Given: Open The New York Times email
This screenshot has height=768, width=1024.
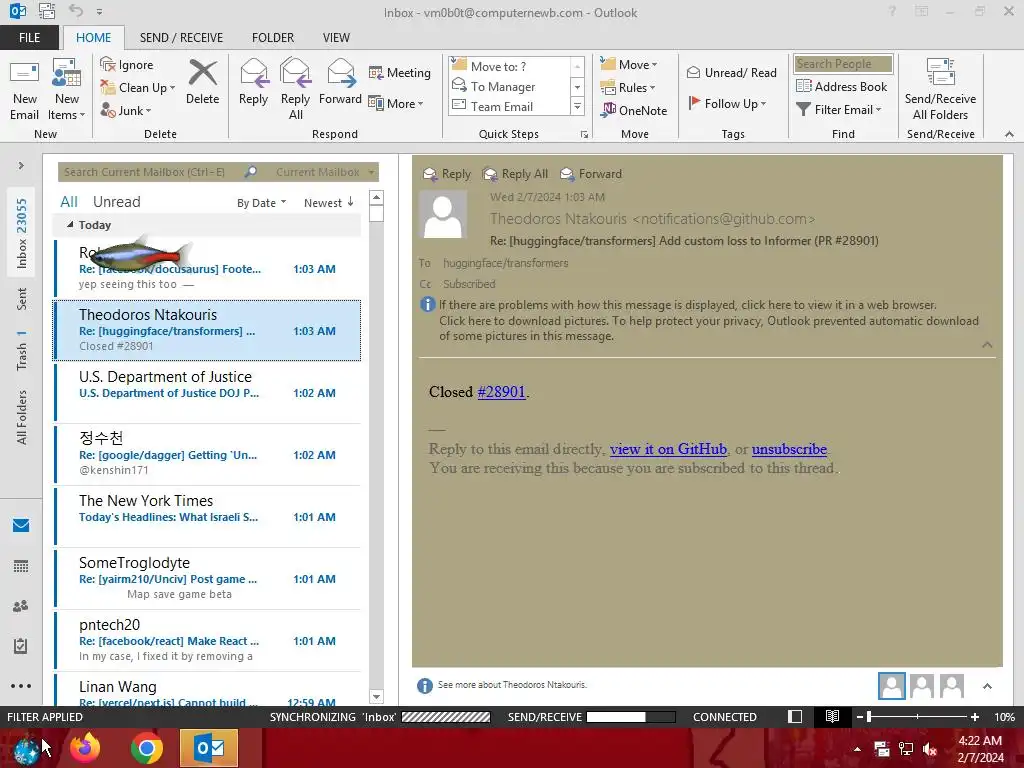Looking at the screenshot, I should coord(208,516).
